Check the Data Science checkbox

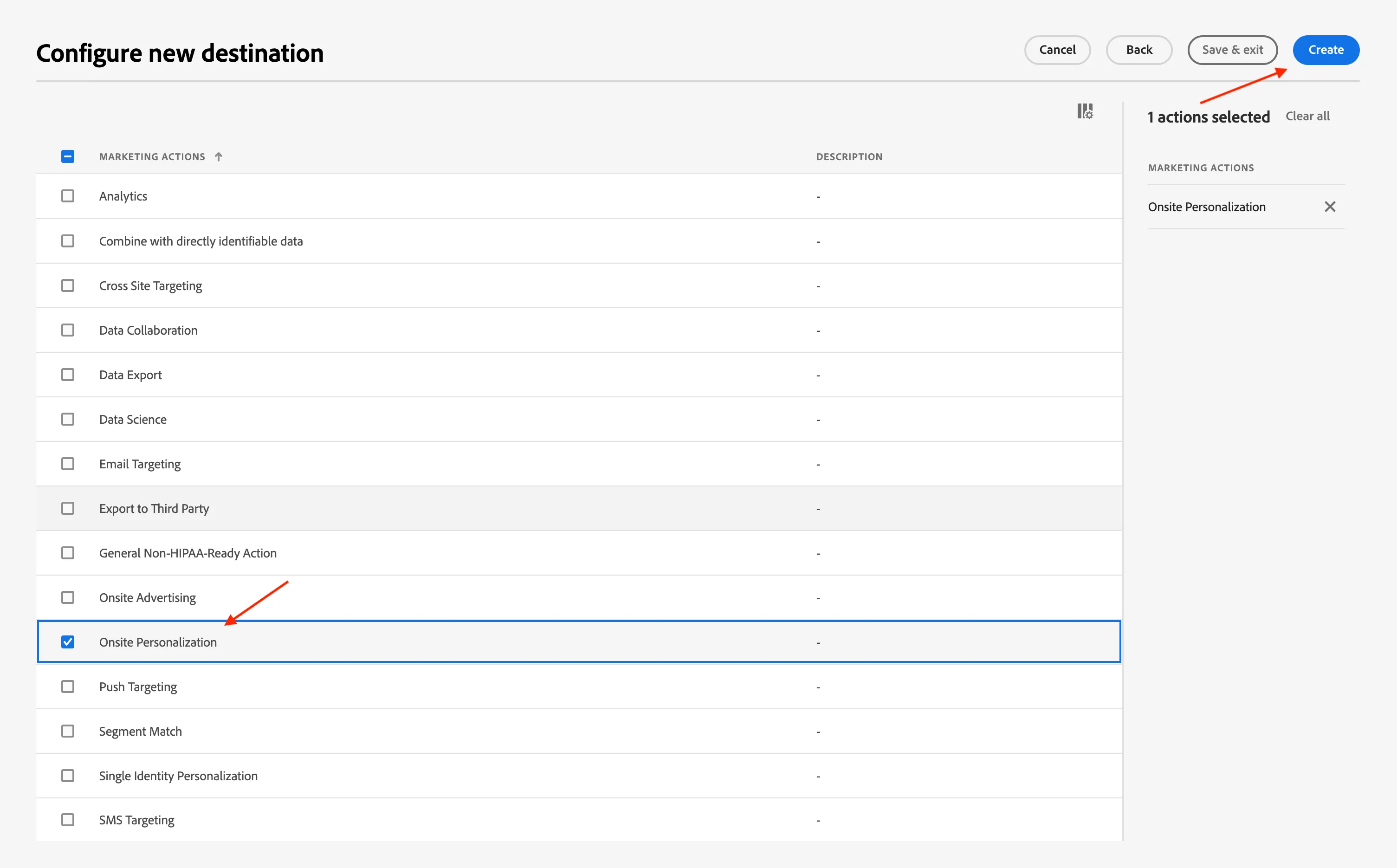[x=68, y=419]
